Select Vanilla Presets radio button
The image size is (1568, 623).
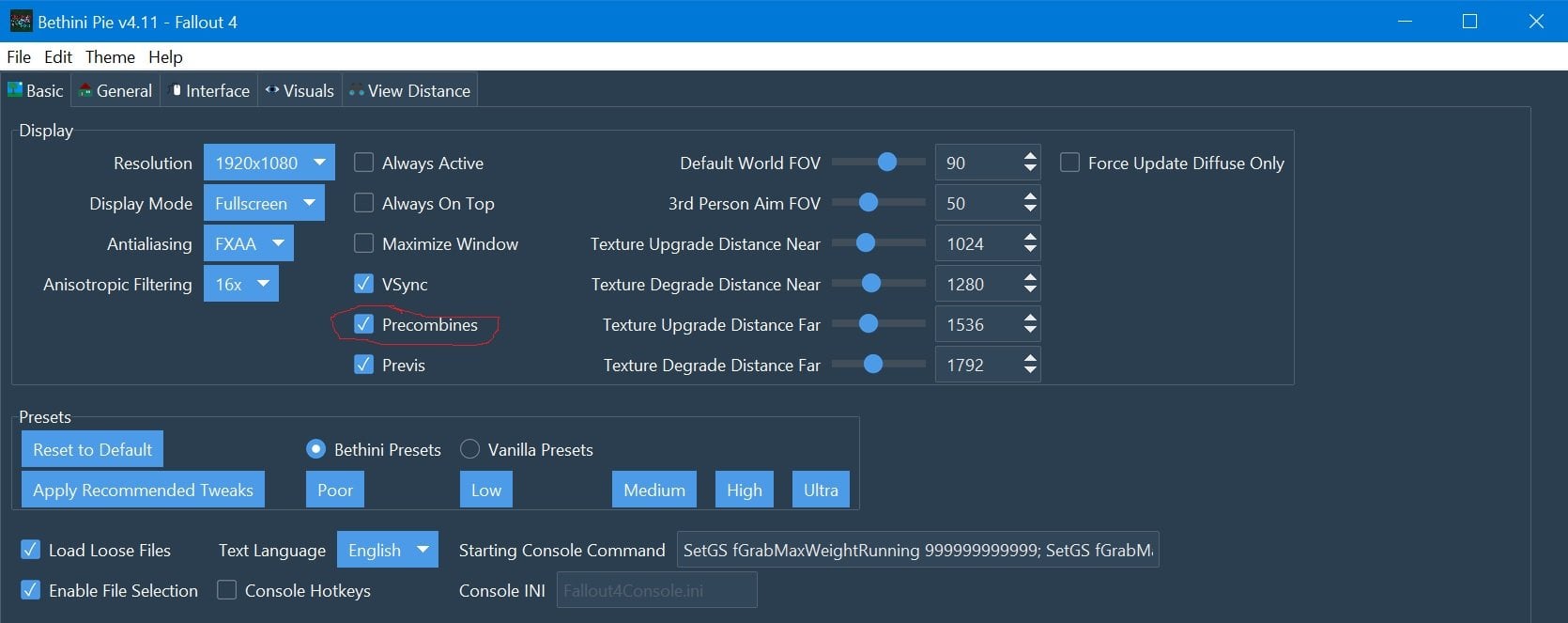469,449
